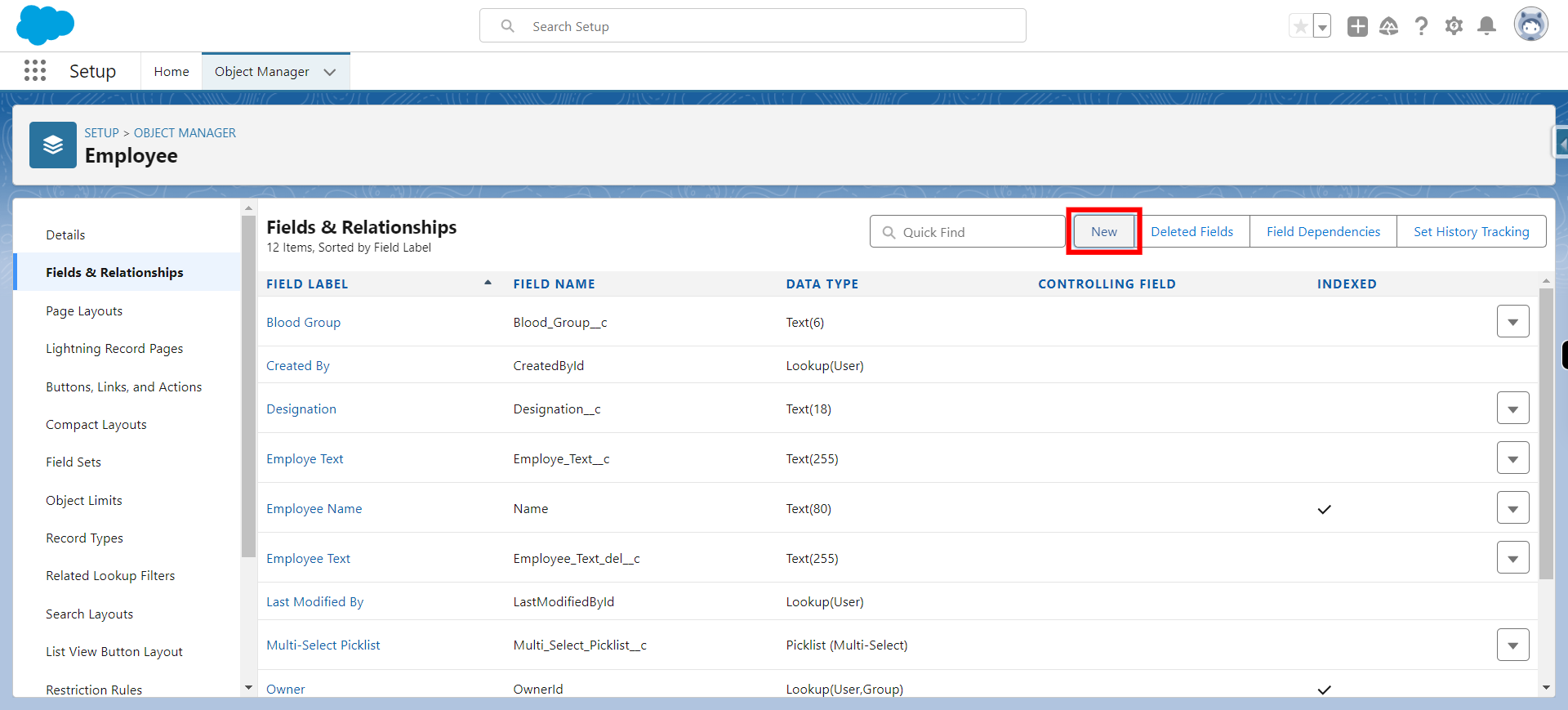Focus the Search Setup field
1568x710 pixels.
click(753, 26)
